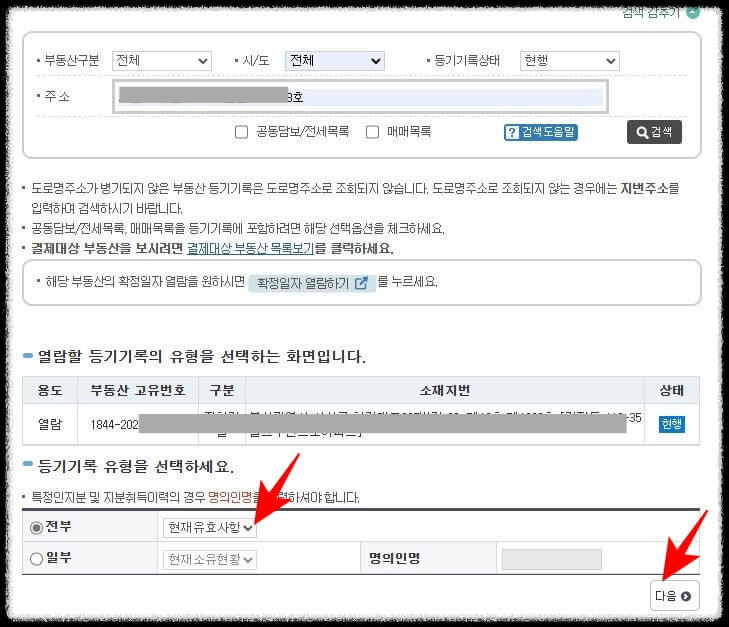Check the 공동담보/전세목록 checkbox
729x627 pixels.
click(x=241, y=132)
